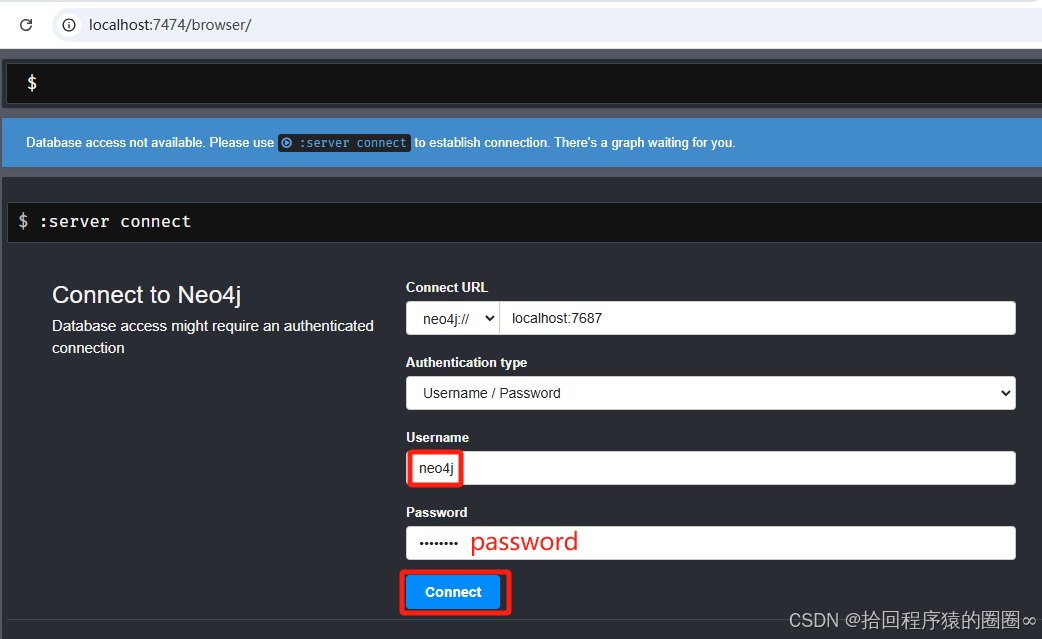Click the 'Database access might require' description

tap(213, 337)
